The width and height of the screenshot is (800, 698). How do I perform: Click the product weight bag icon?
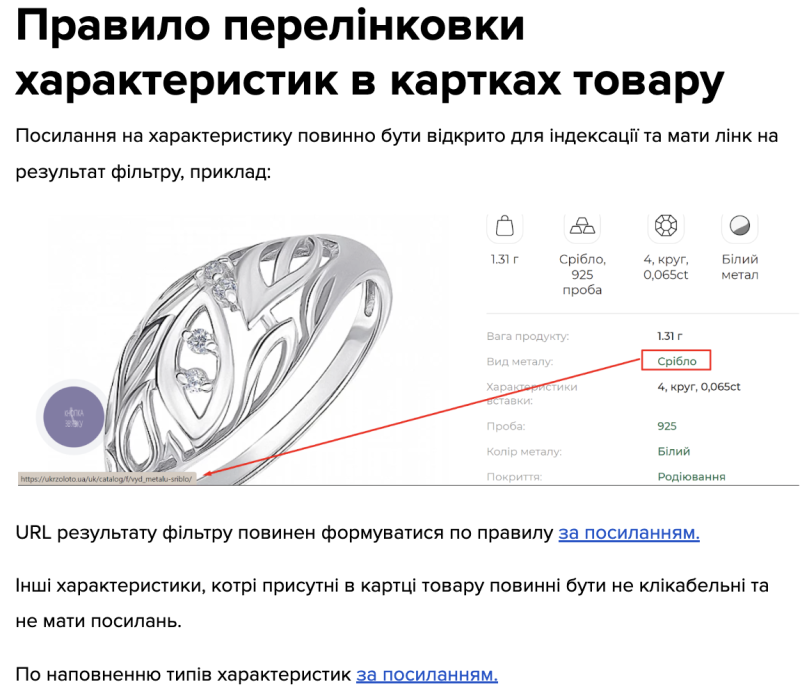pyautogui.click(x=504, y=225)
